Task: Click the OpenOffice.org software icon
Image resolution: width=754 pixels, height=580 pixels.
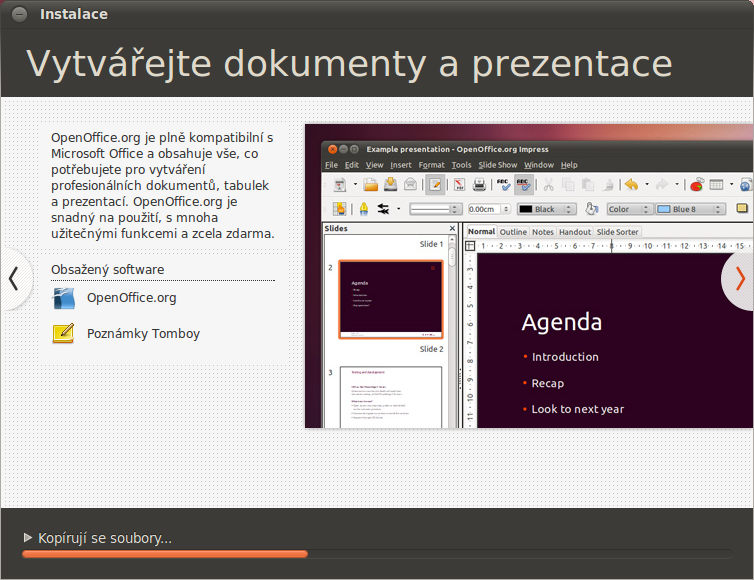Action: pyautogui.click(x=63, y=298)
